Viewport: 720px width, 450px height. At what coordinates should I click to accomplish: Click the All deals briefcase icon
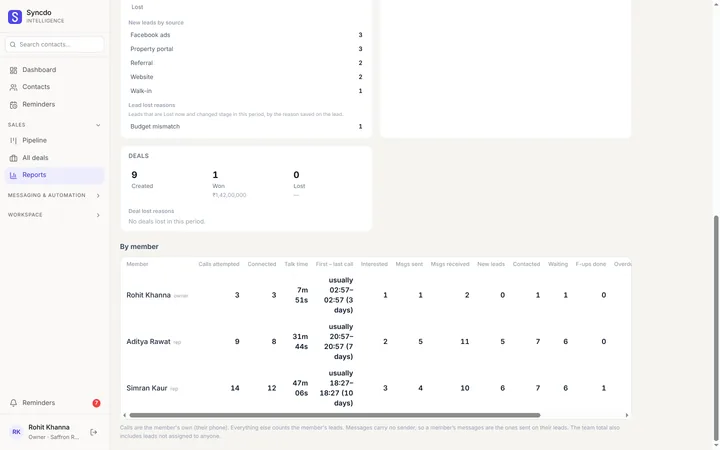pos(13,158)
